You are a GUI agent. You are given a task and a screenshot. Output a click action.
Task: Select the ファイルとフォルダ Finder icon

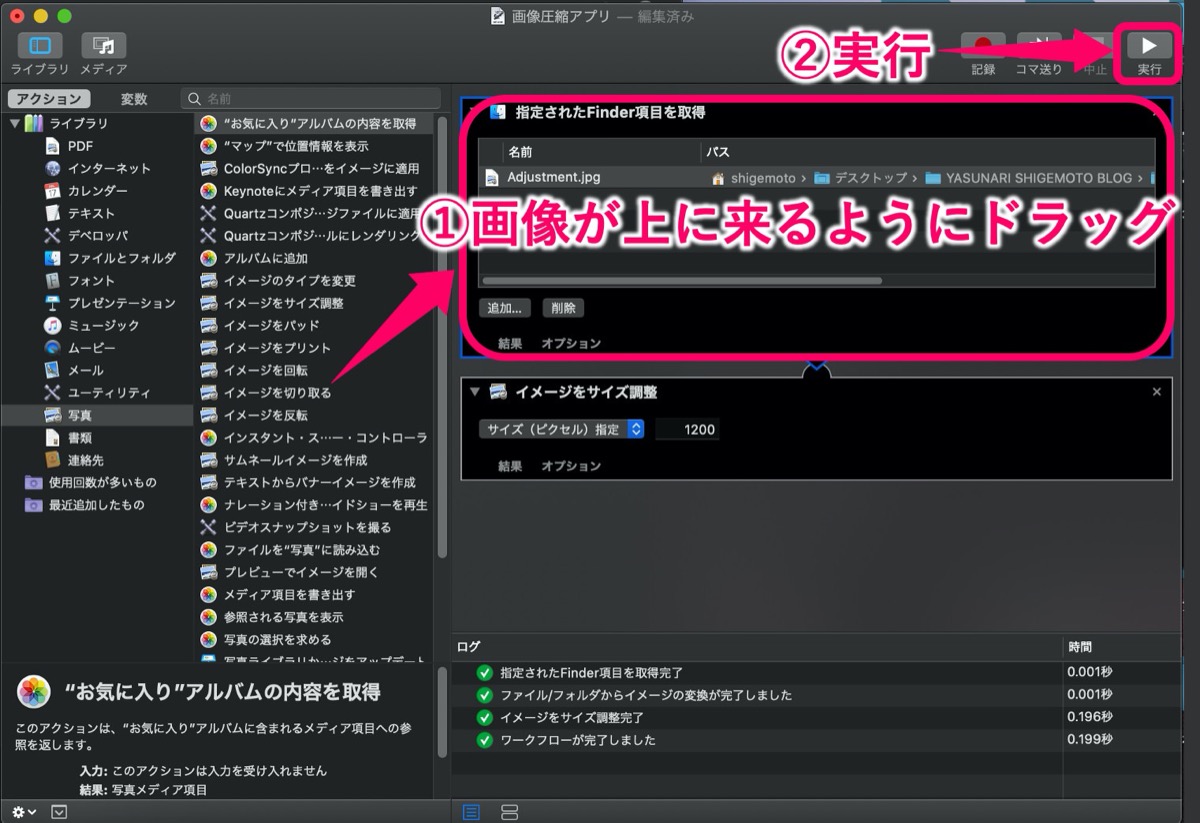[52, 258]
